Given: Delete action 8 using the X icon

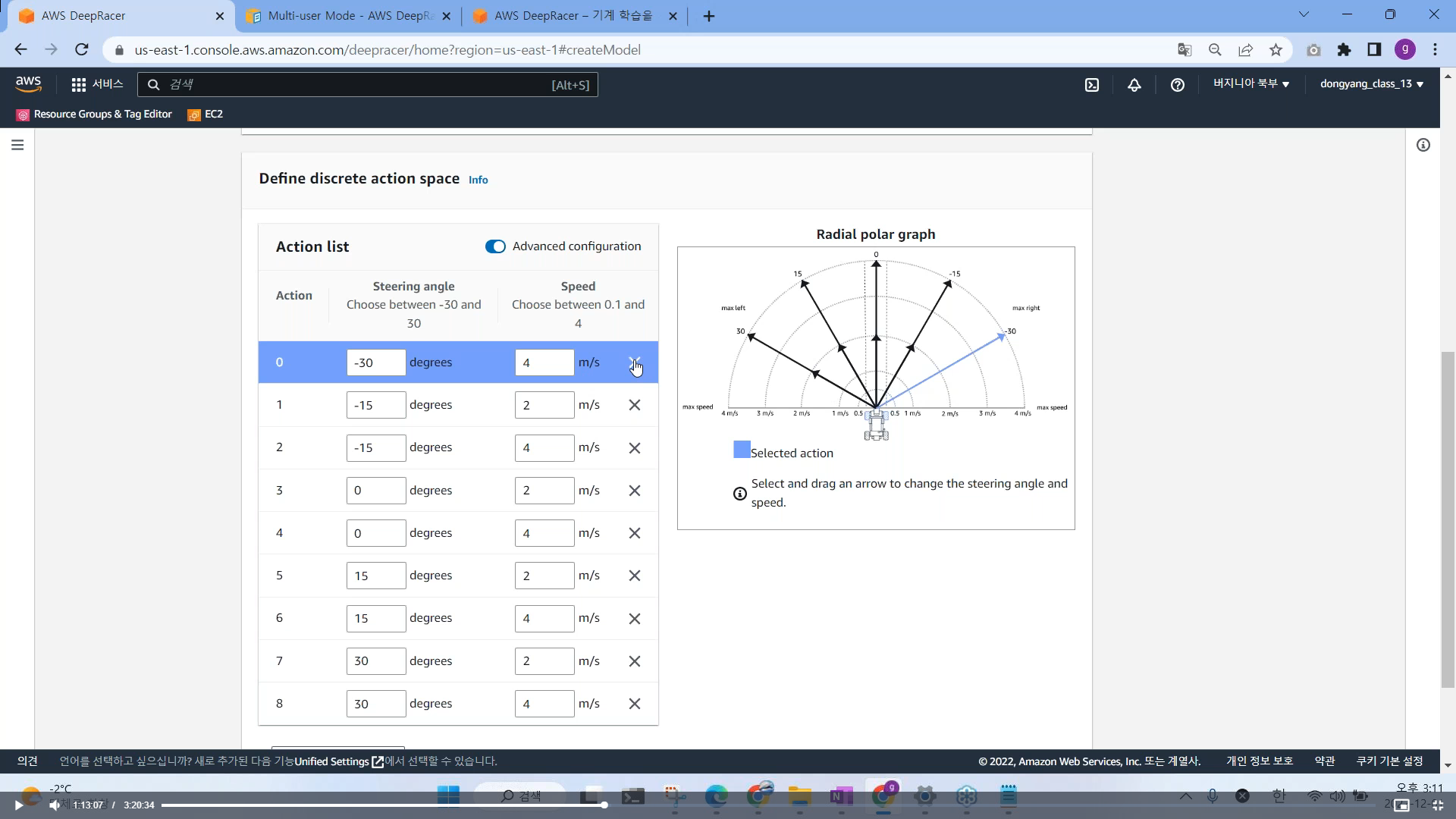Looking at the screenshot, I should (635, 704).
